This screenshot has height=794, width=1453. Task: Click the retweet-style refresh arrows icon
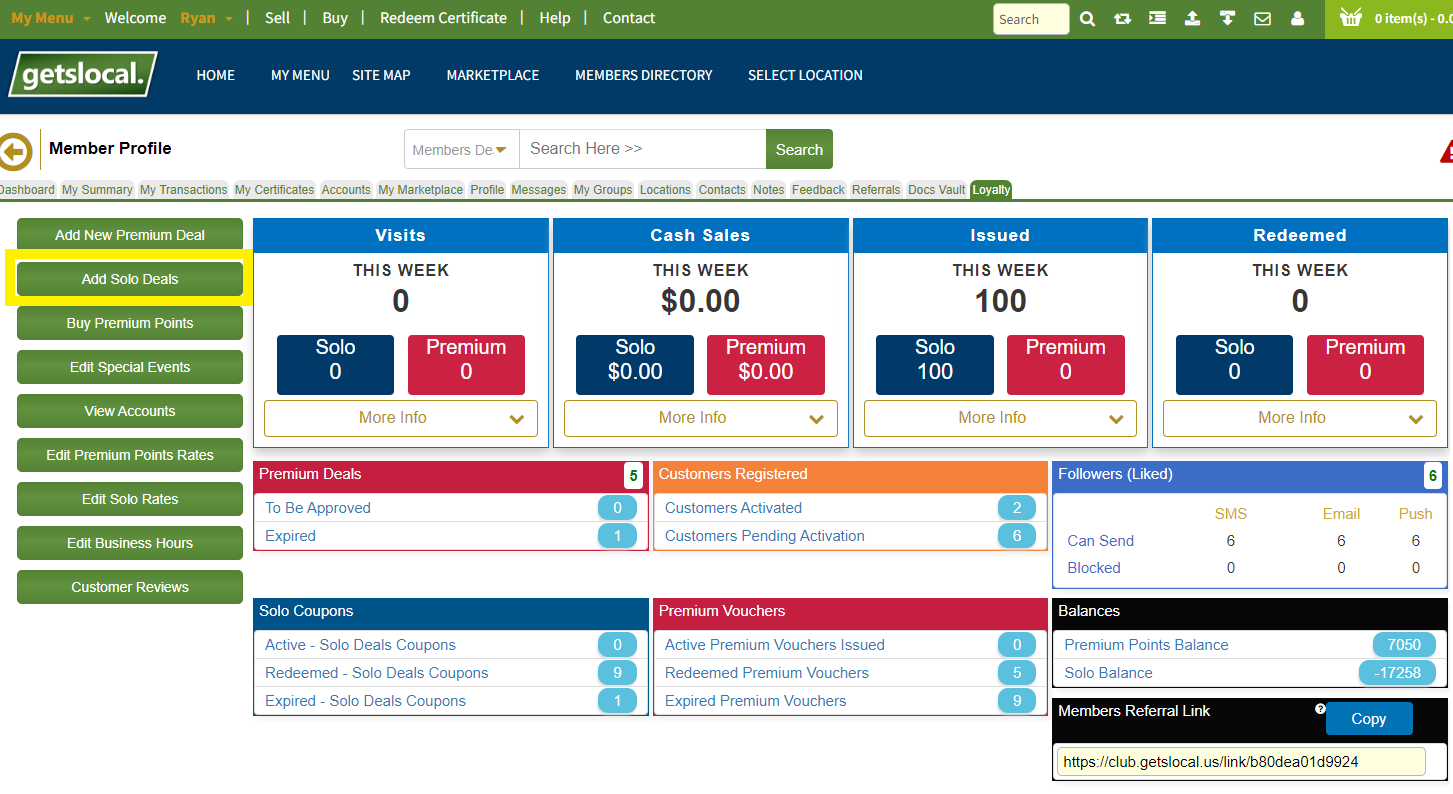pos(1122,18)
